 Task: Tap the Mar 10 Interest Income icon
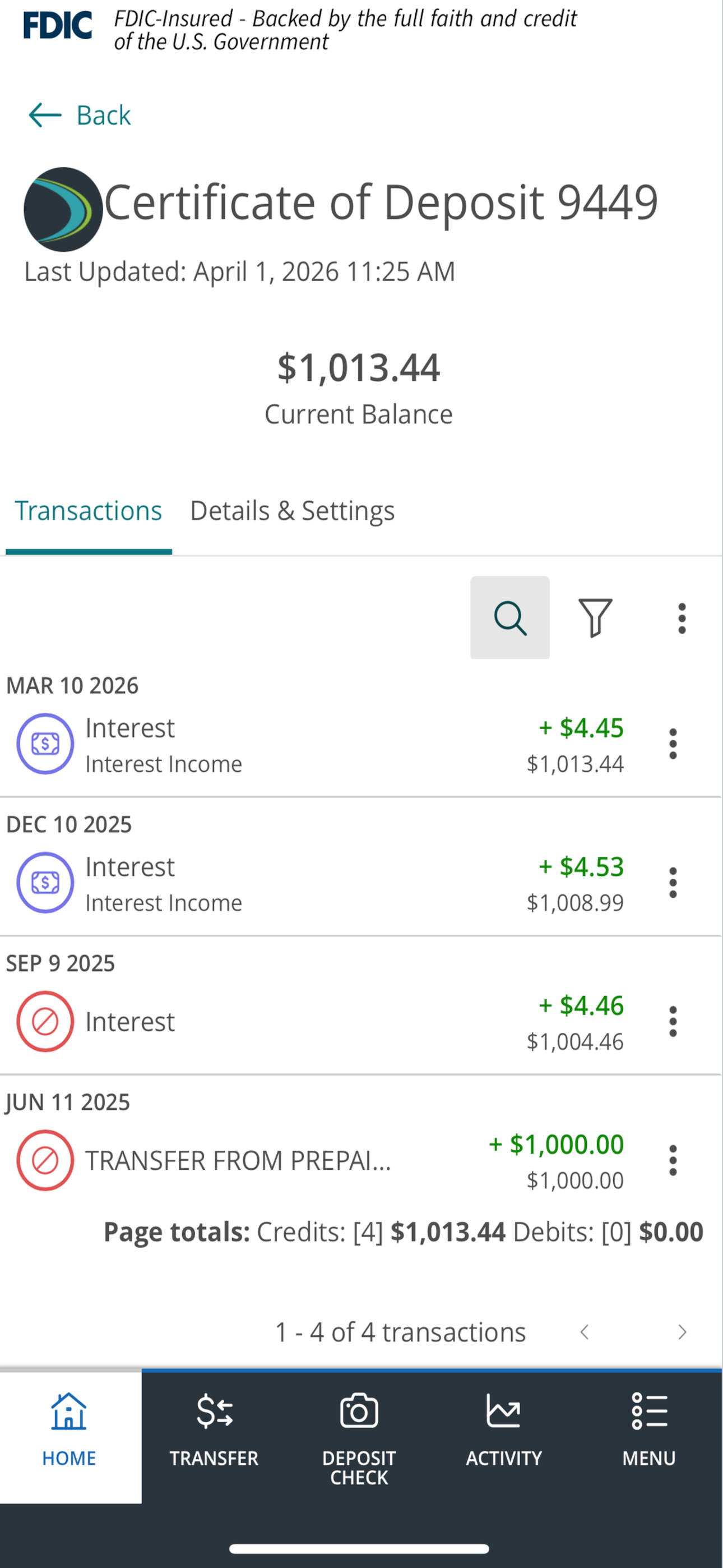point(45,743)
